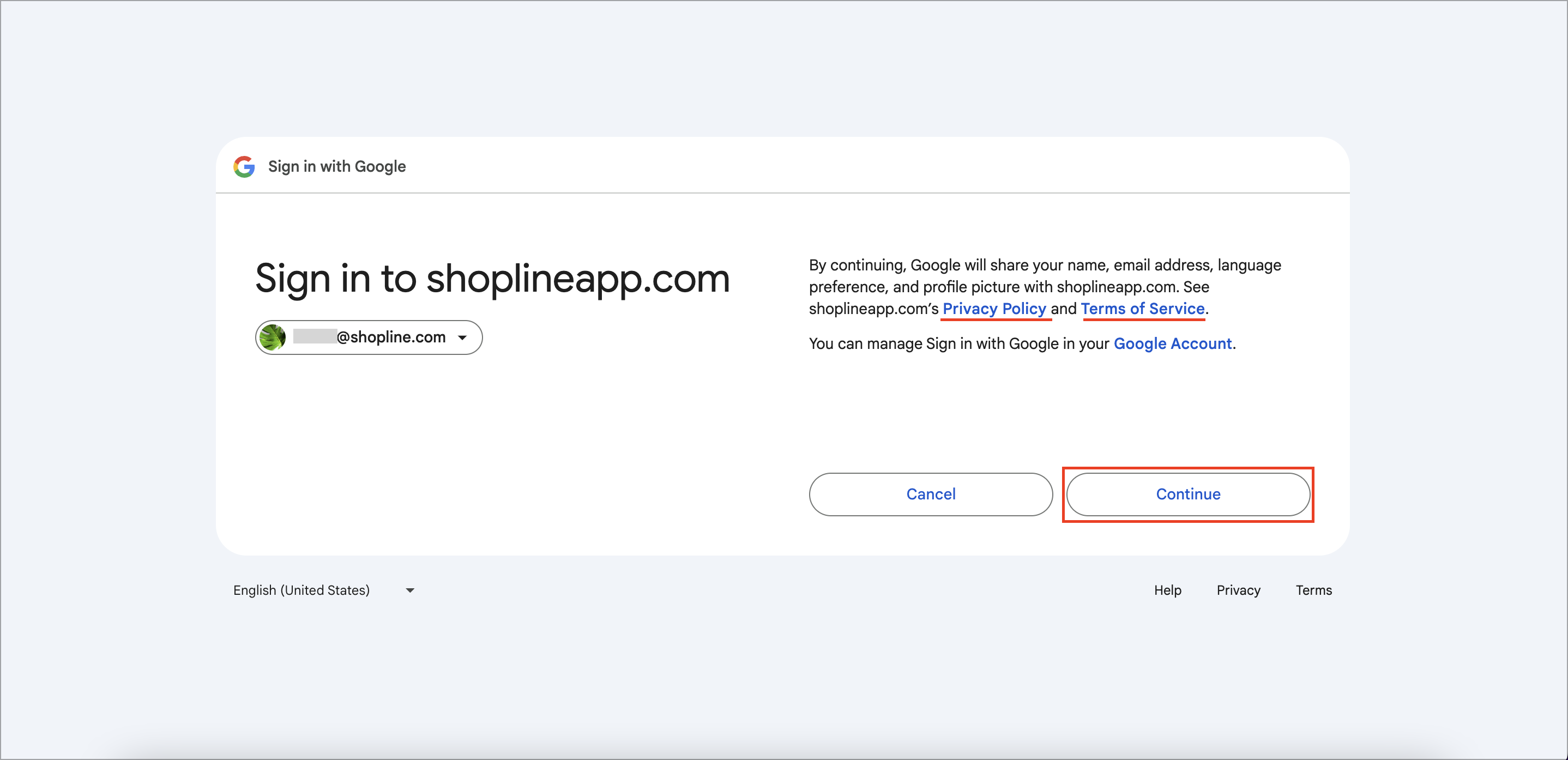Click the leaf profile picture avatar
This screenshot has height=760, width=1568.
tap(272, 337)
